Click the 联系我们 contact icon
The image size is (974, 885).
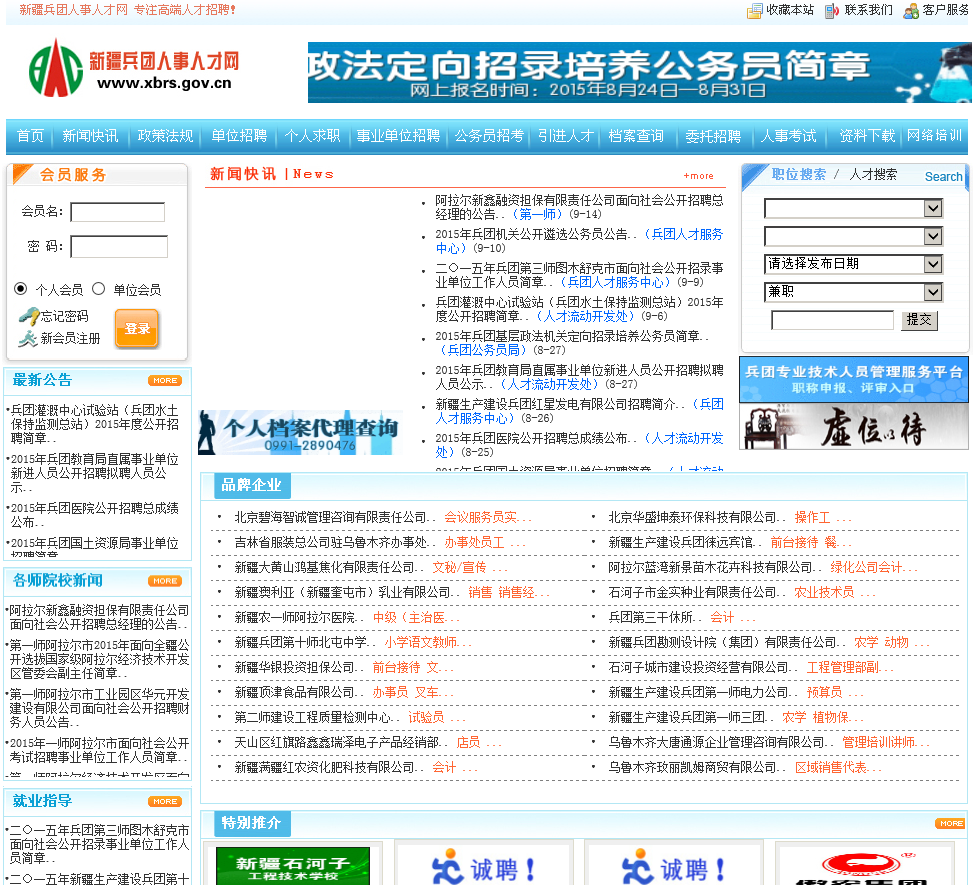click(832, 11)
